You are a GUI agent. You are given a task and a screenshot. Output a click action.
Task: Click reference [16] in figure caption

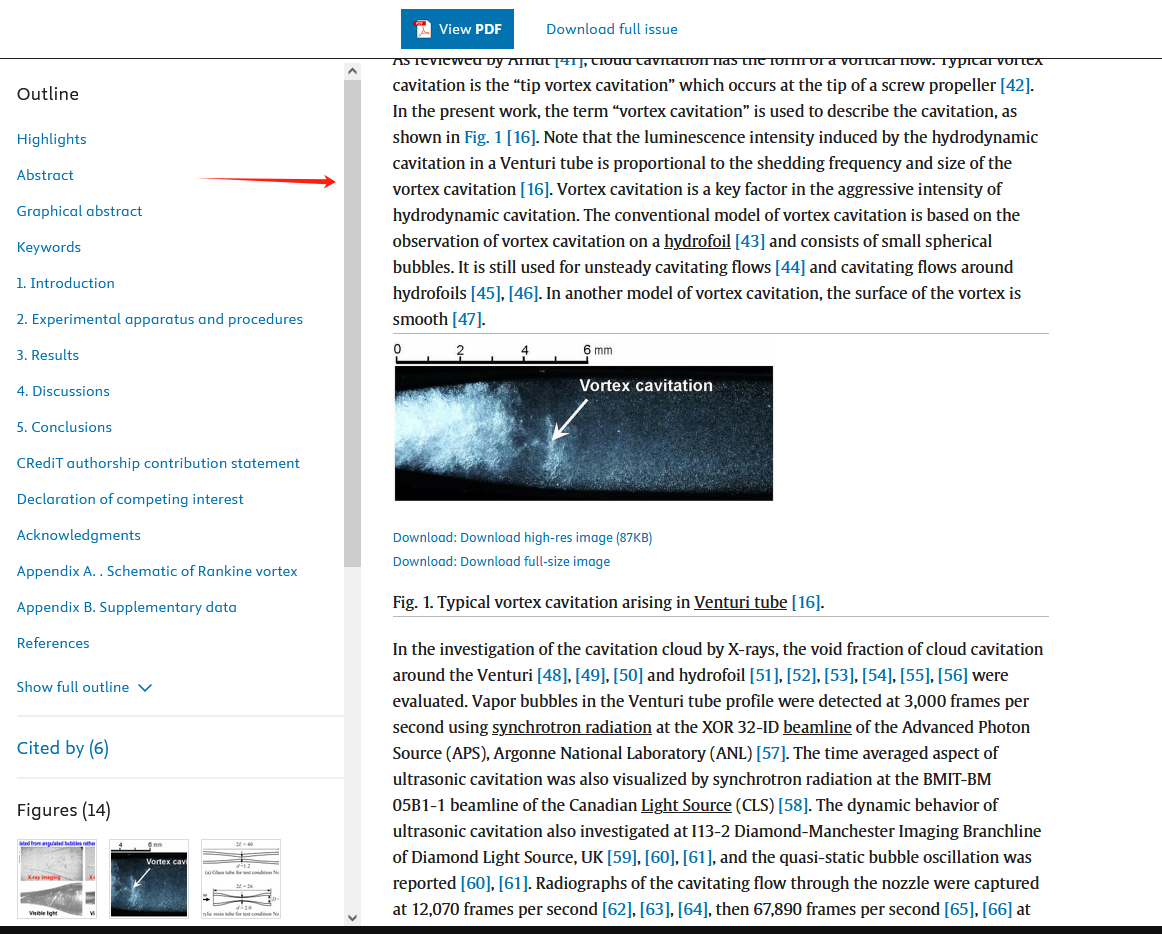[x=806, y=602]
